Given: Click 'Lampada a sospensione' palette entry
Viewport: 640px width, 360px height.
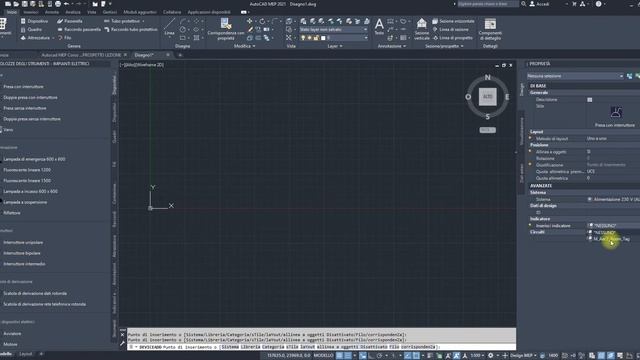Looking at the screenshot, I should pos(25,202).
